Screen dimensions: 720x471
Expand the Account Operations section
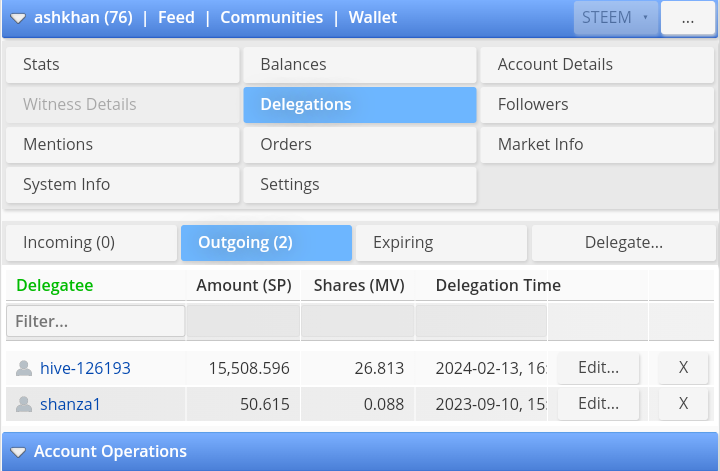tap(18, 452)
